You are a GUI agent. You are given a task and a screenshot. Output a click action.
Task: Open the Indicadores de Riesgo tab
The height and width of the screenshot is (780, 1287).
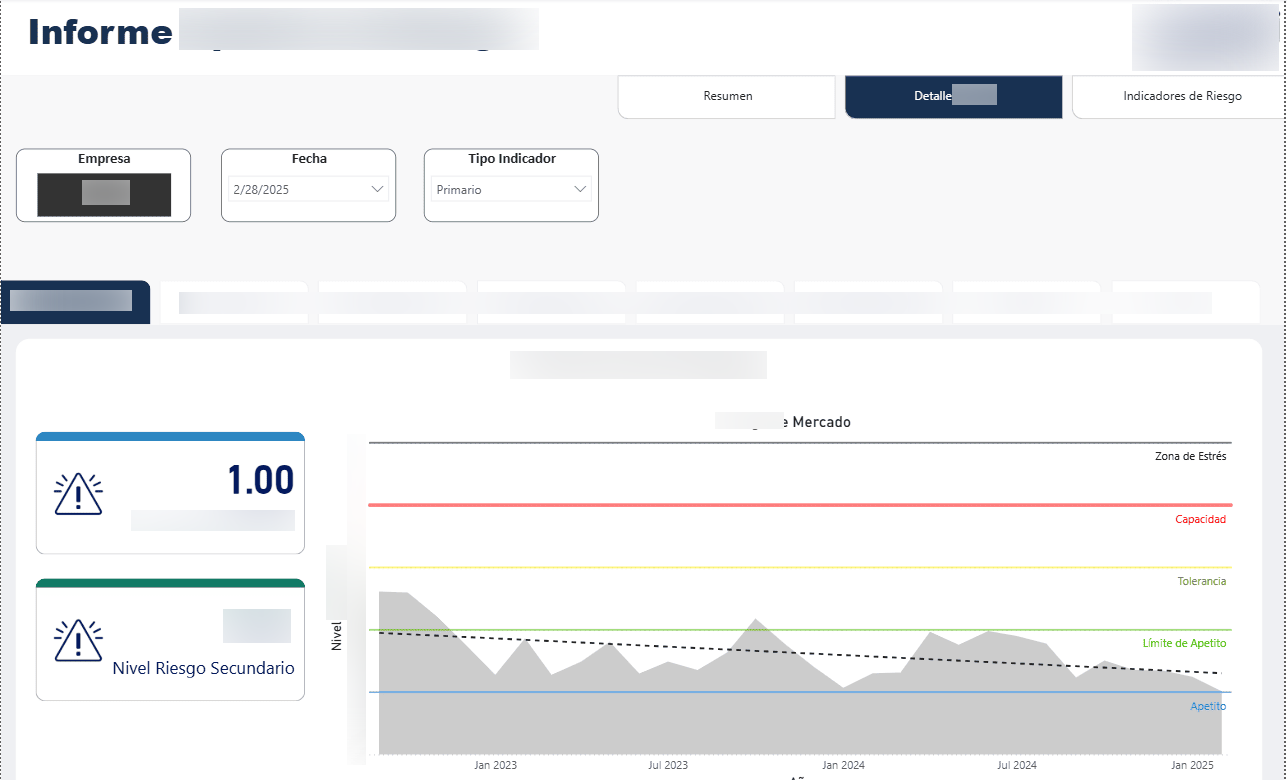[x=1181, y=97]
